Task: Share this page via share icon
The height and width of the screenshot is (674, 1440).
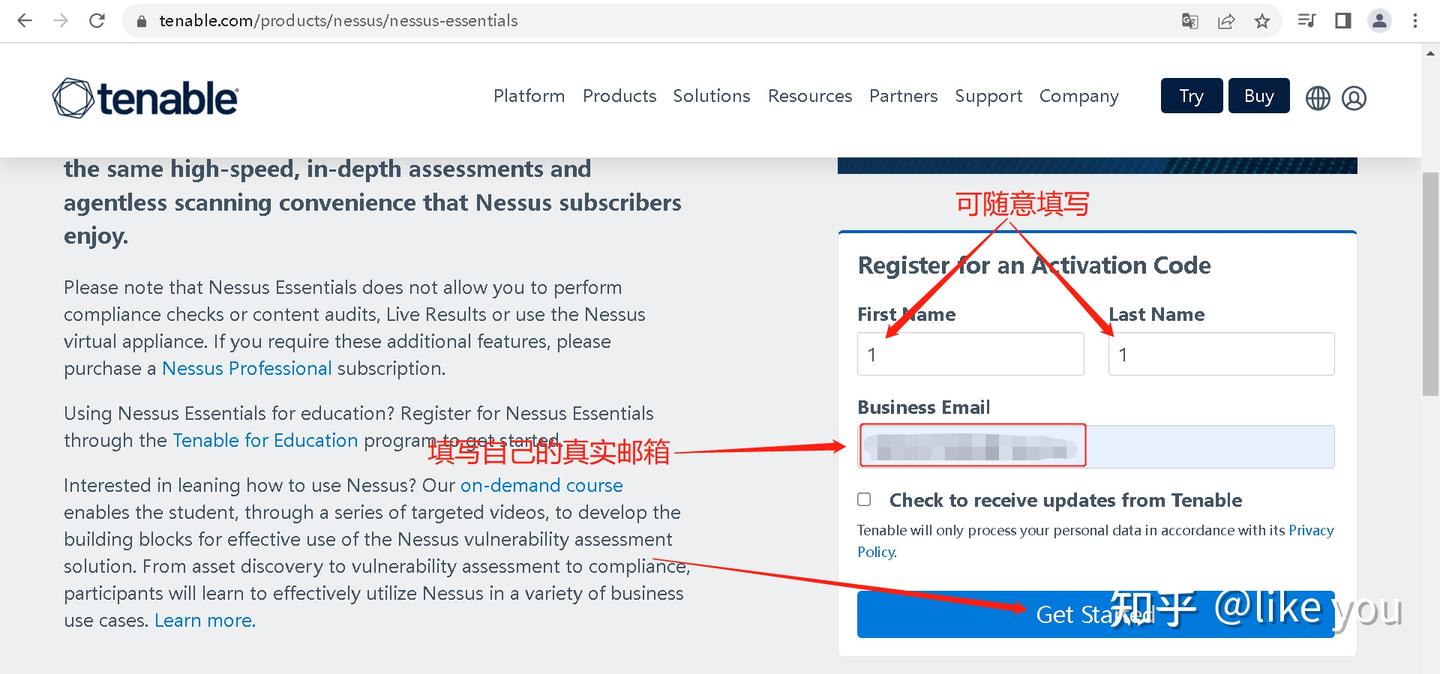Action: coord(1226,21)
